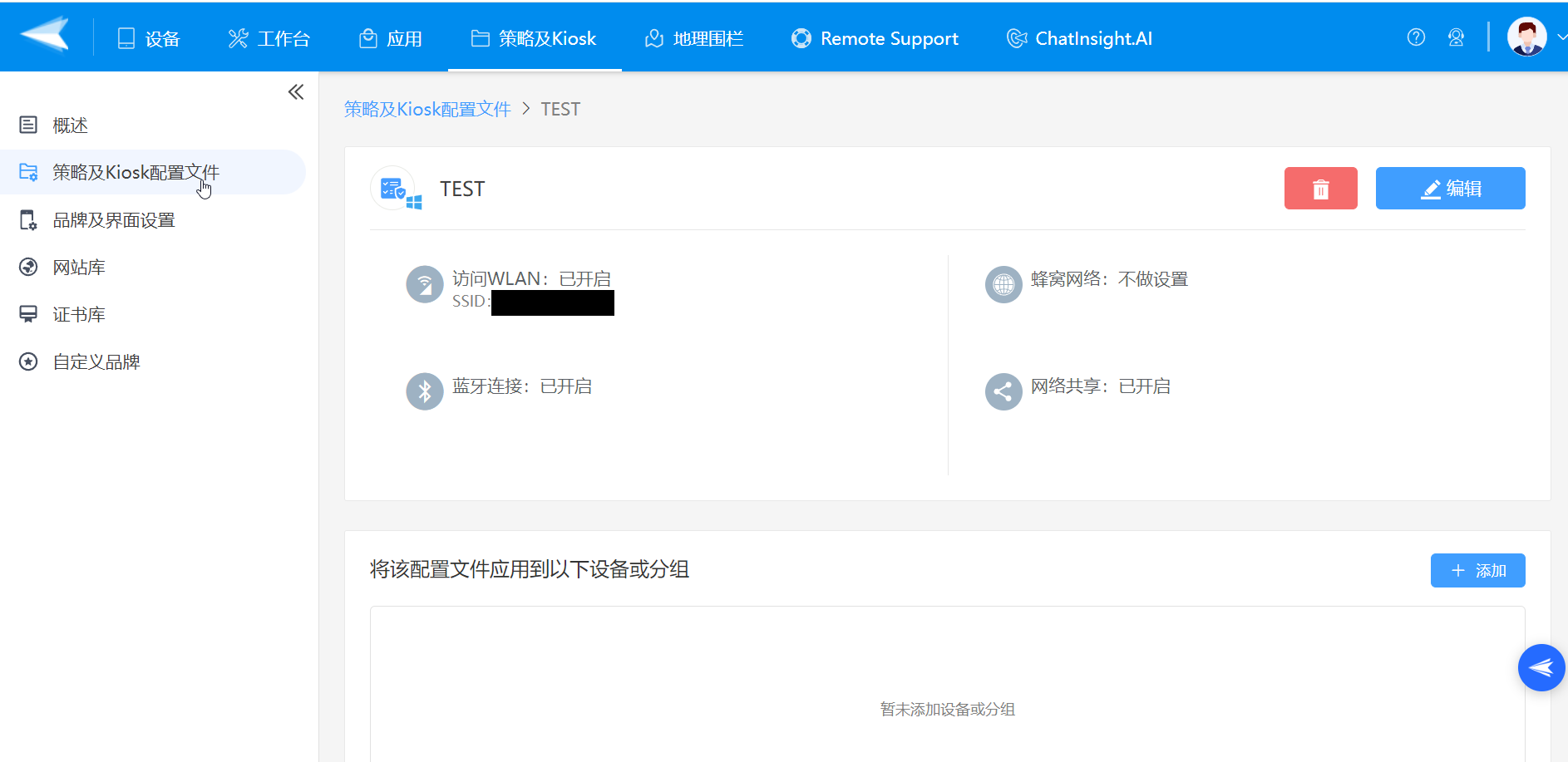
Task: Click the 证书库 sidebar certificate icon
Action: (x=28, y=314)
